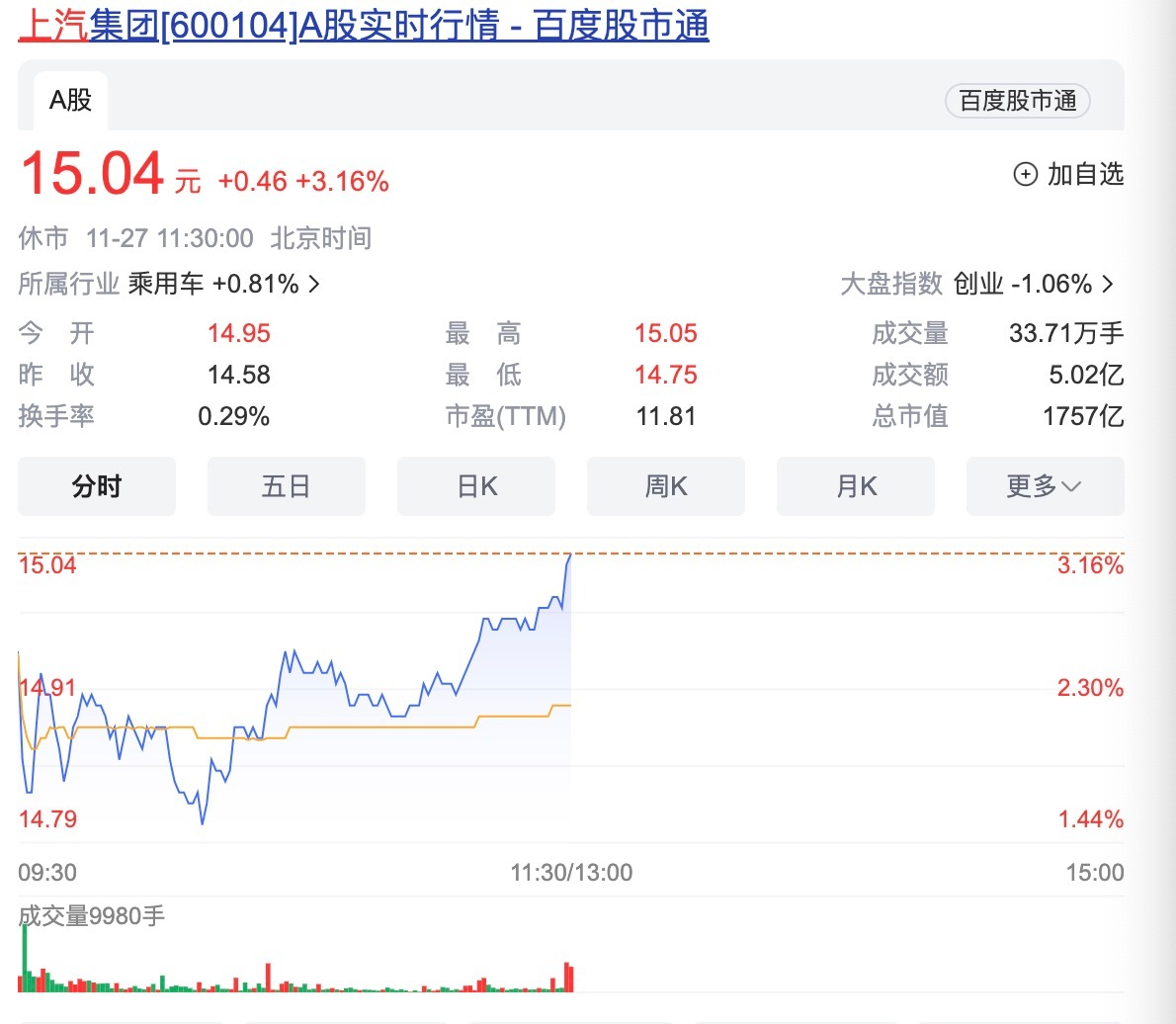
Task: Click the peak of the intraday price line
Action: (570, 555)
